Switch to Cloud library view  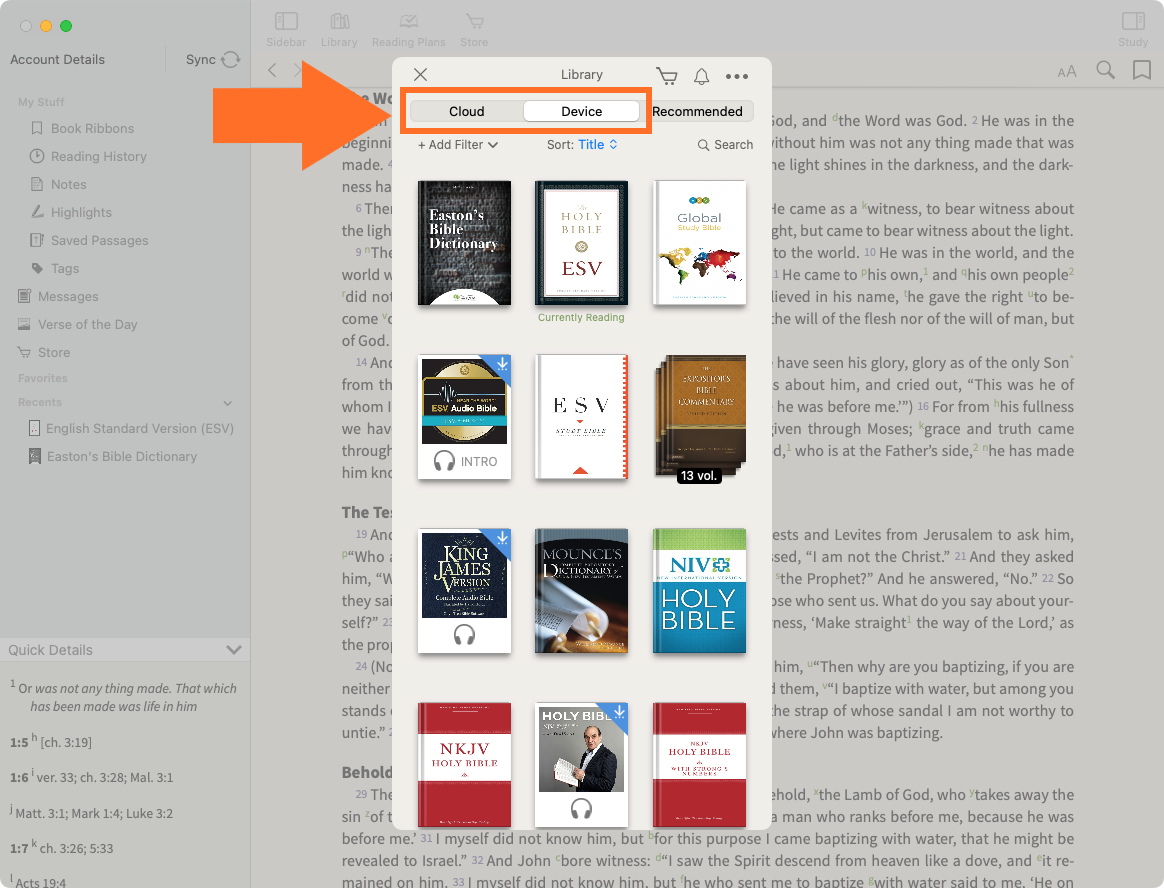466,111
